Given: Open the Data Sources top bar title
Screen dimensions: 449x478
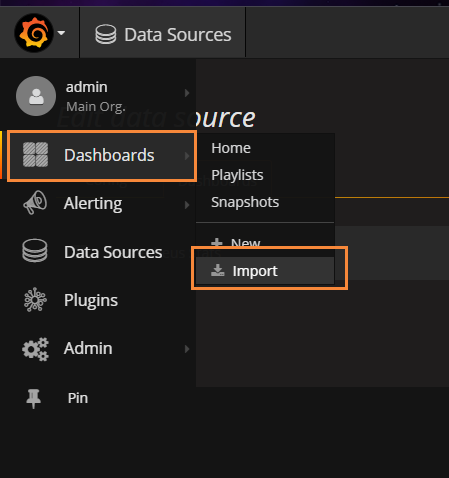Looking at the screenshot, I should point(178,35).
